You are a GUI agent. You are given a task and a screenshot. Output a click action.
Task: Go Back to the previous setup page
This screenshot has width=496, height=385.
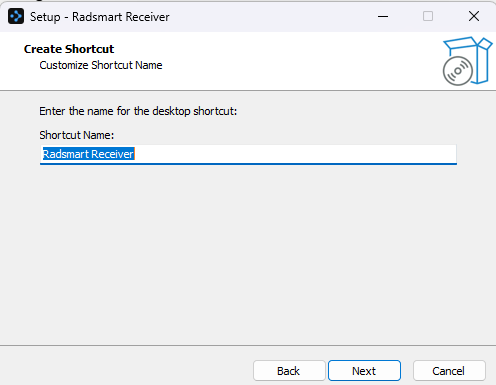pos(289,371)
